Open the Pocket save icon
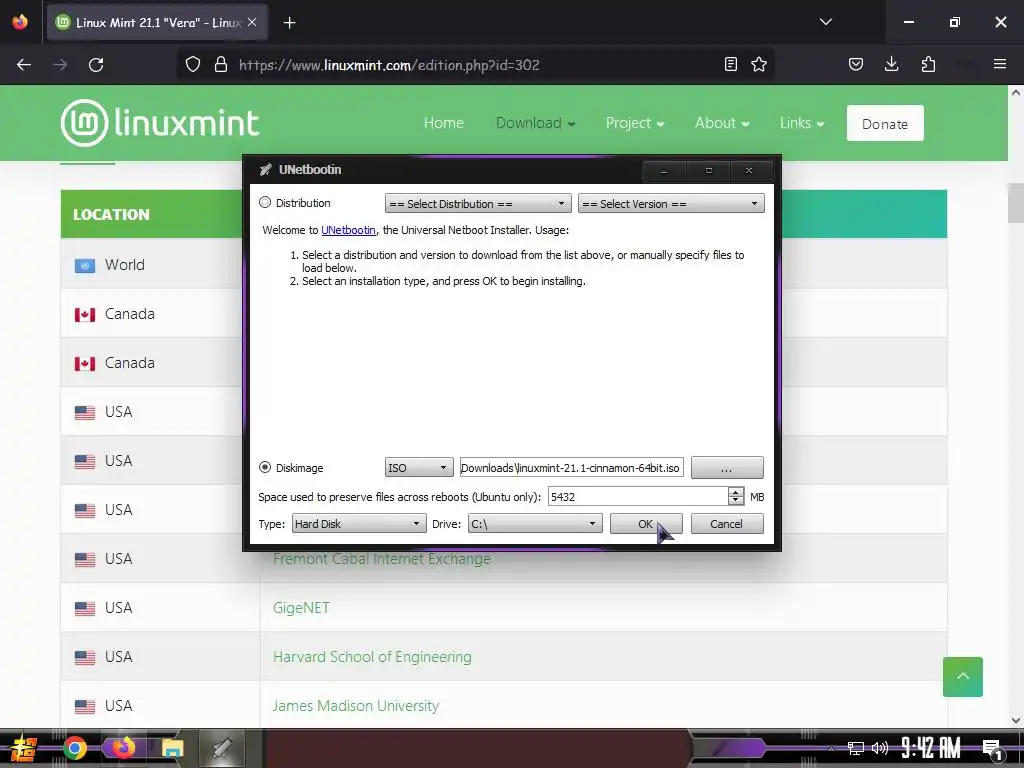 pyautogui.click(x=856, y=64)
